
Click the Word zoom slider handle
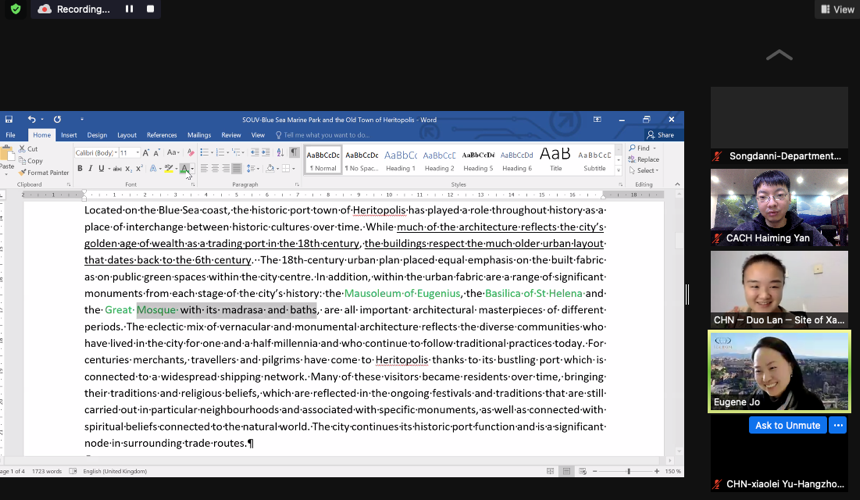(629, 471)
